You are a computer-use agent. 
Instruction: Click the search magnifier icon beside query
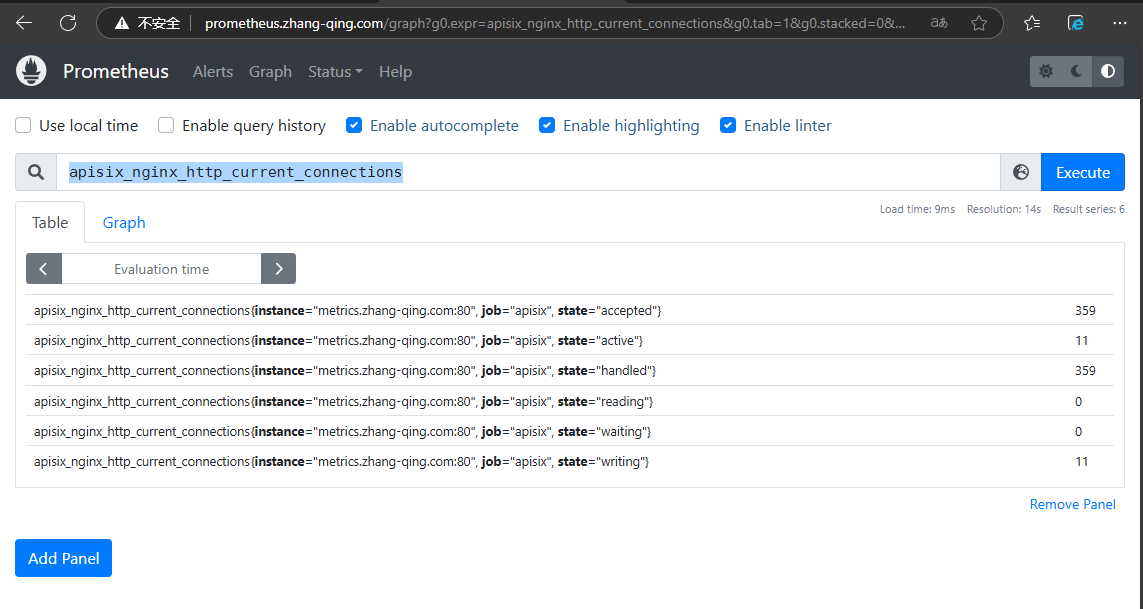click(x=36, y=172)
